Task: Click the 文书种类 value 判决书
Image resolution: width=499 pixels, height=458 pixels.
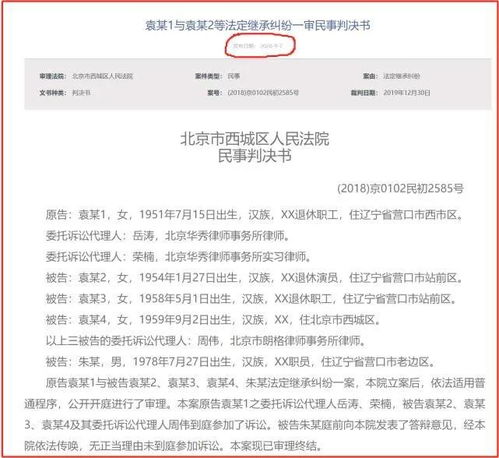Action: (x=81, y=92)
